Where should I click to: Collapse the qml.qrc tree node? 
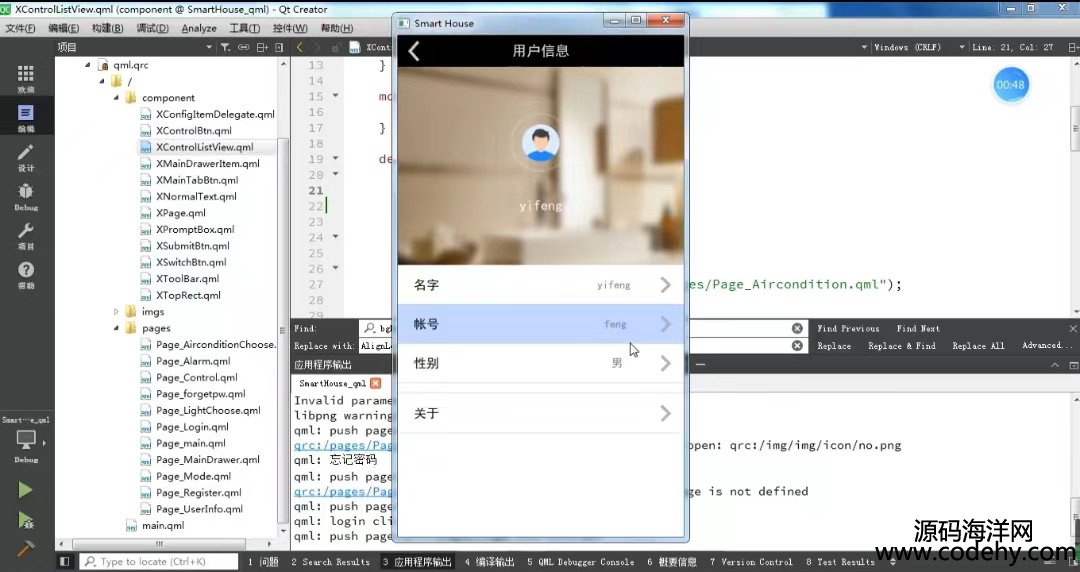[x=87, y=65]
